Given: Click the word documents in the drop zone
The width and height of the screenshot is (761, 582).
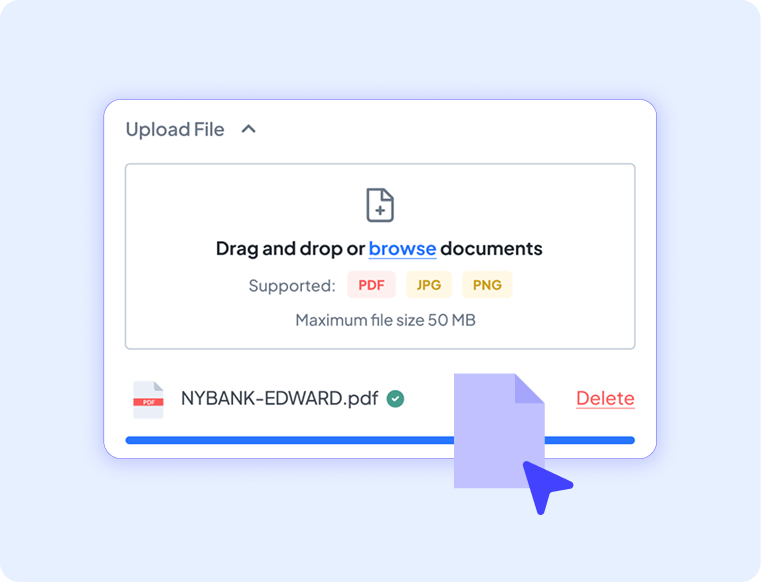Looking at the screenshot, I should 491,249.
